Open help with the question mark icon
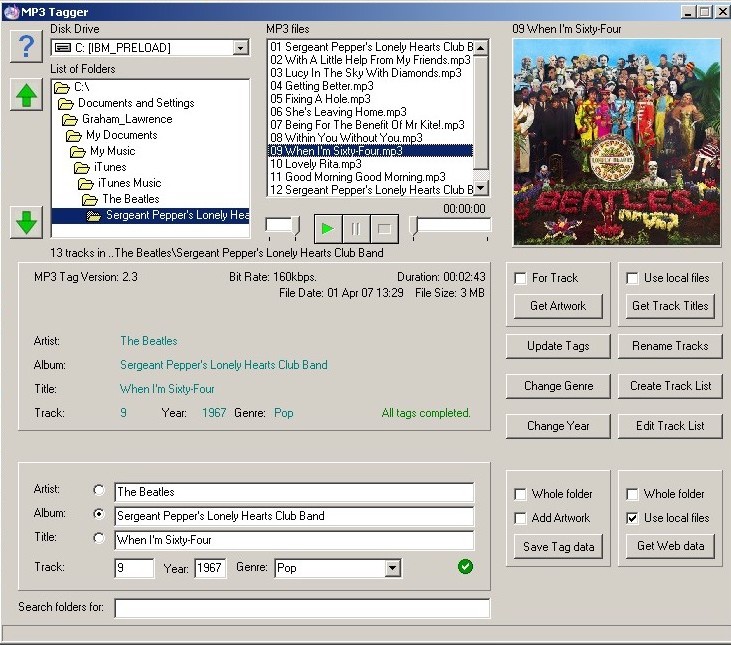Image resolution: width=731 pixels, height=645 pixels. click(26, 46)
